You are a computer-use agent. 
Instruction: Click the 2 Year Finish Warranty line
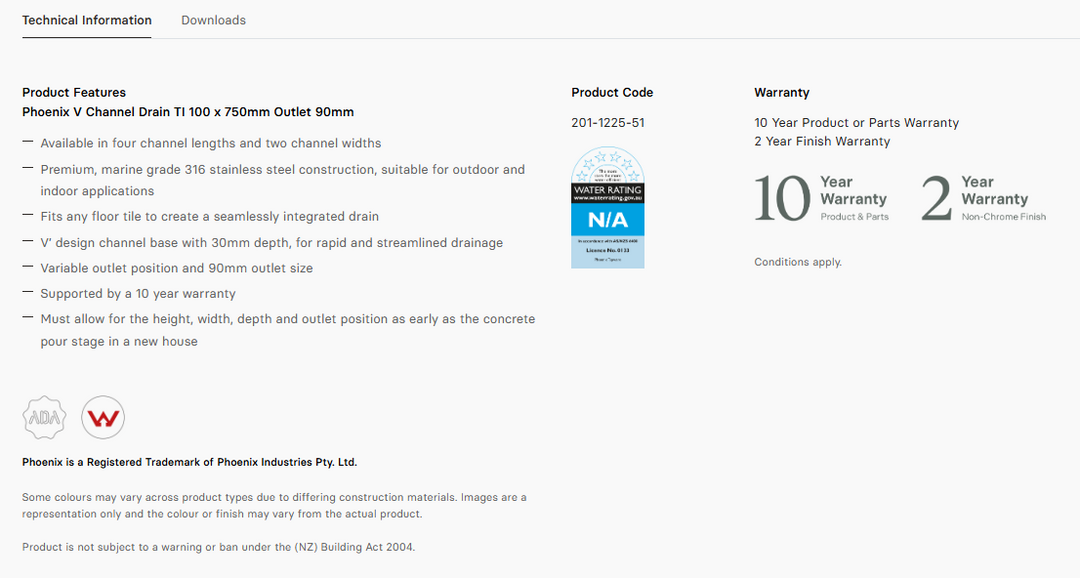click(x=822, y=141)
